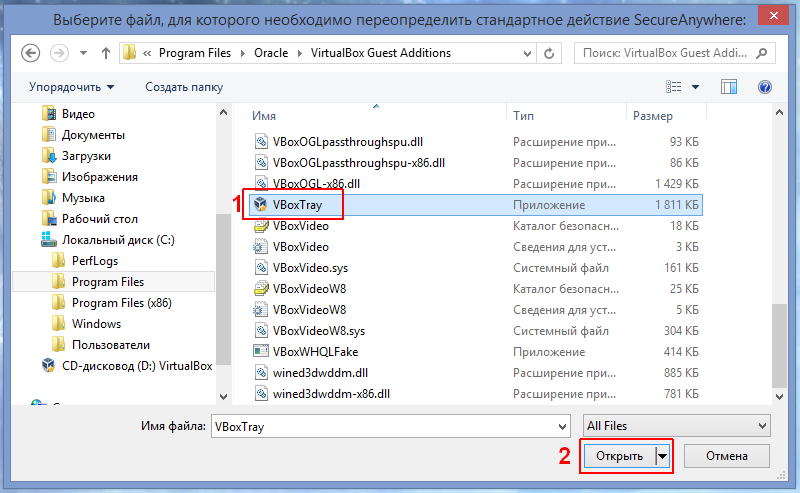The width and height of the screenshot is (800, 493).
Task: Click the VirtualBox Guest Additions breadcrumb
Action: [381, 53]
